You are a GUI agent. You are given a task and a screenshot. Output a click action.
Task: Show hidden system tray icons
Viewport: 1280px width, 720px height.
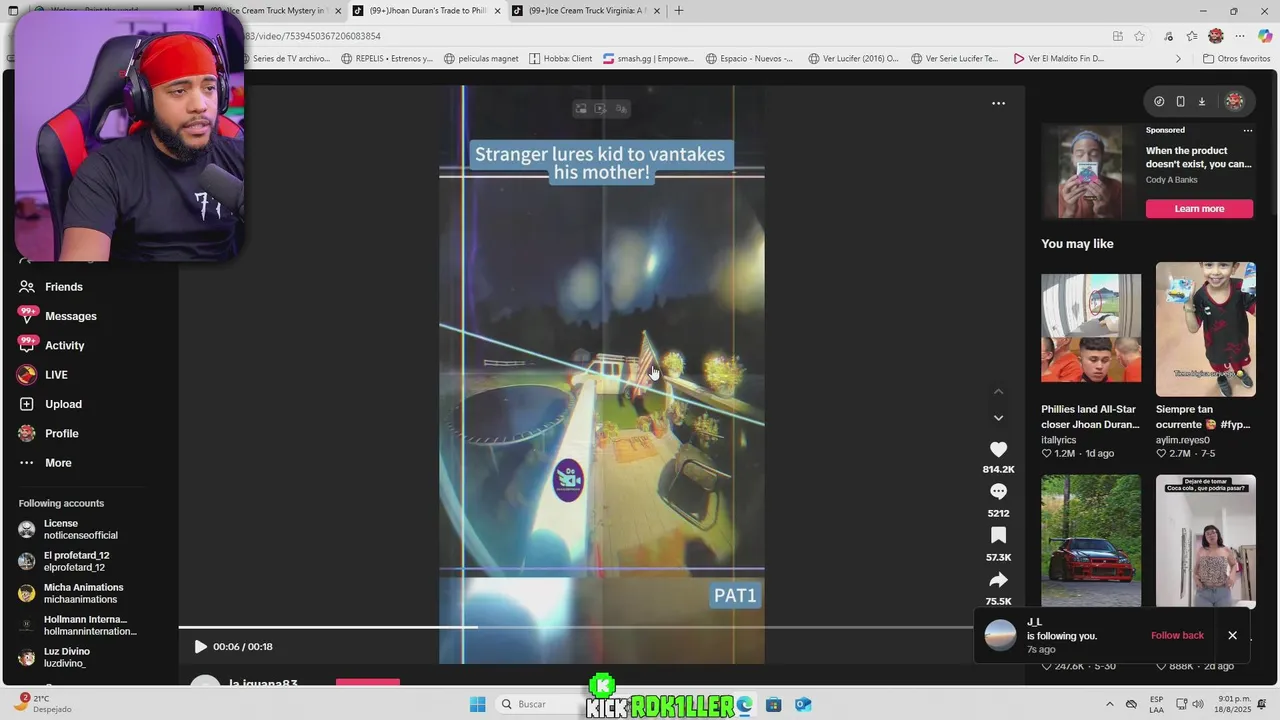(1109, 704)
